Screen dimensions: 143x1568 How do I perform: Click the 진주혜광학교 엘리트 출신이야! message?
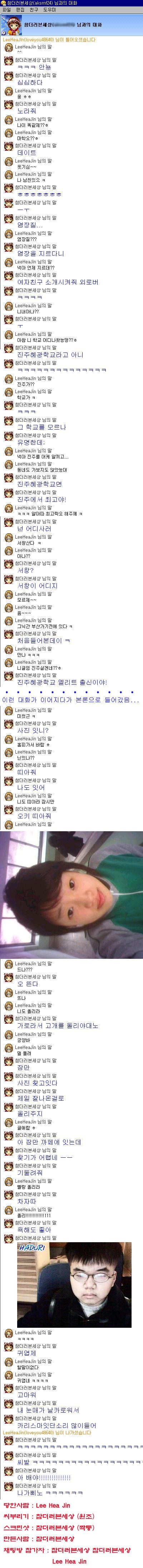[x=62, y=682]
